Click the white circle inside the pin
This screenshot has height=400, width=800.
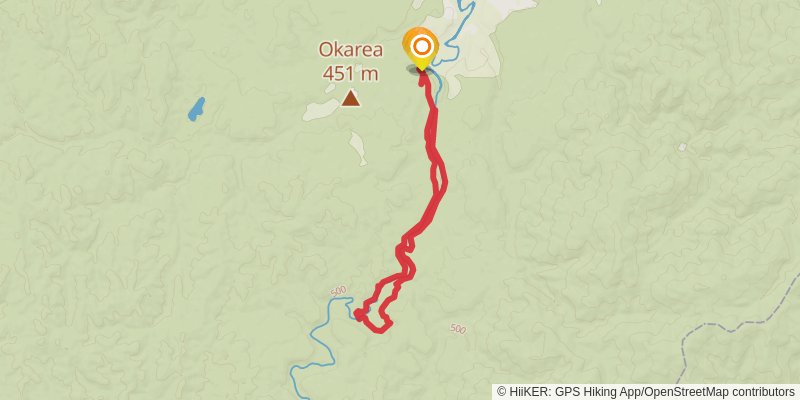pos(421,47)
